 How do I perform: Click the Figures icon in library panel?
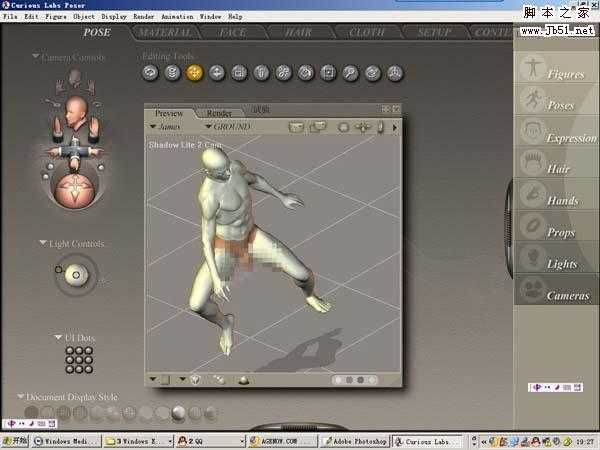click(x=534, y=70)
